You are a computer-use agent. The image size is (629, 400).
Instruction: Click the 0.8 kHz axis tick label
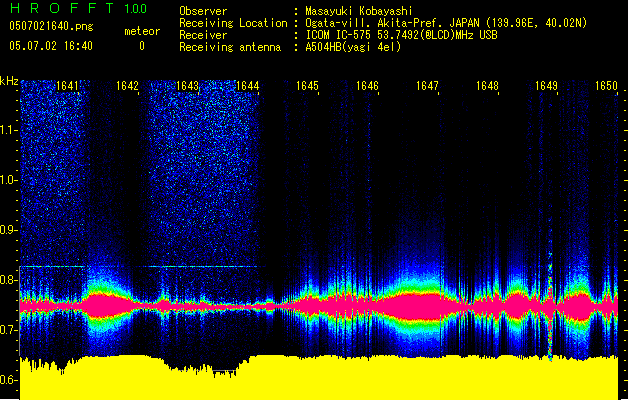[7, 280]
